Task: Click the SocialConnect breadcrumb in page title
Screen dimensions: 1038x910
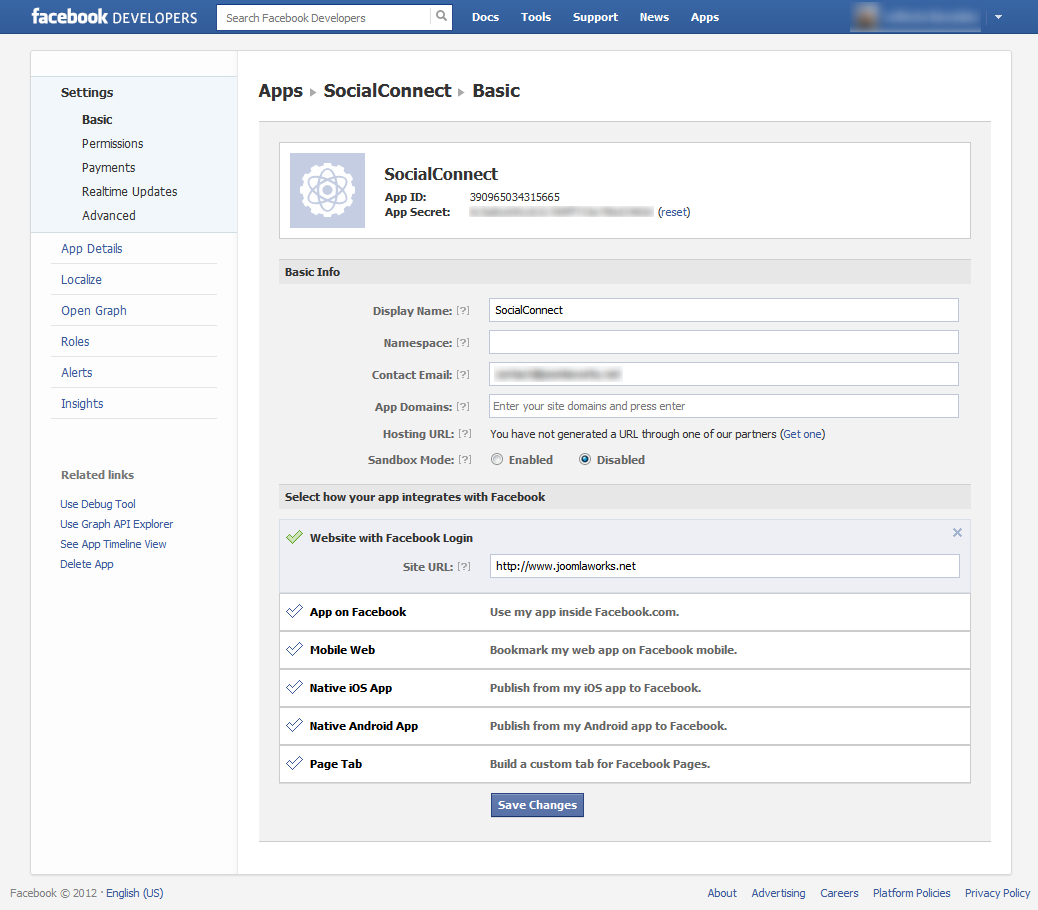Action: pos(387,91)
